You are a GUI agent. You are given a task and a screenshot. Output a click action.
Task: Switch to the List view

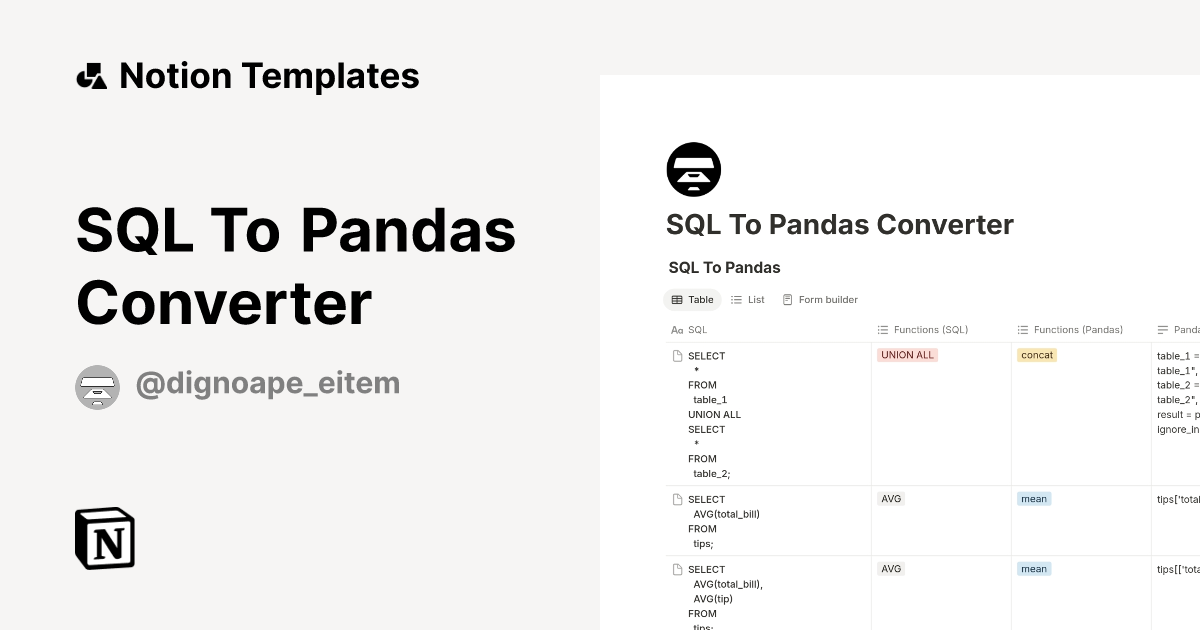pyautogui.click(x=748, y=299)
